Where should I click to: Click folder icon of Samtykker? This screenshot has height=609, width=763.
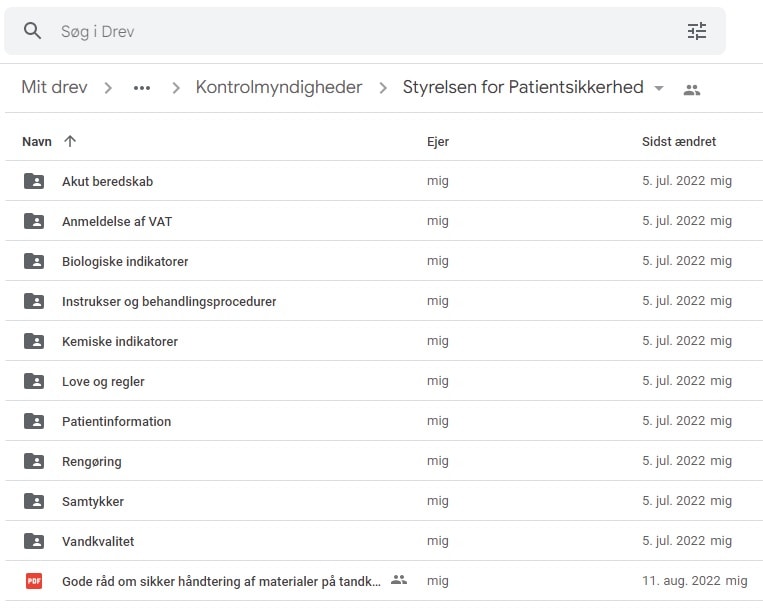coord(34,501)
